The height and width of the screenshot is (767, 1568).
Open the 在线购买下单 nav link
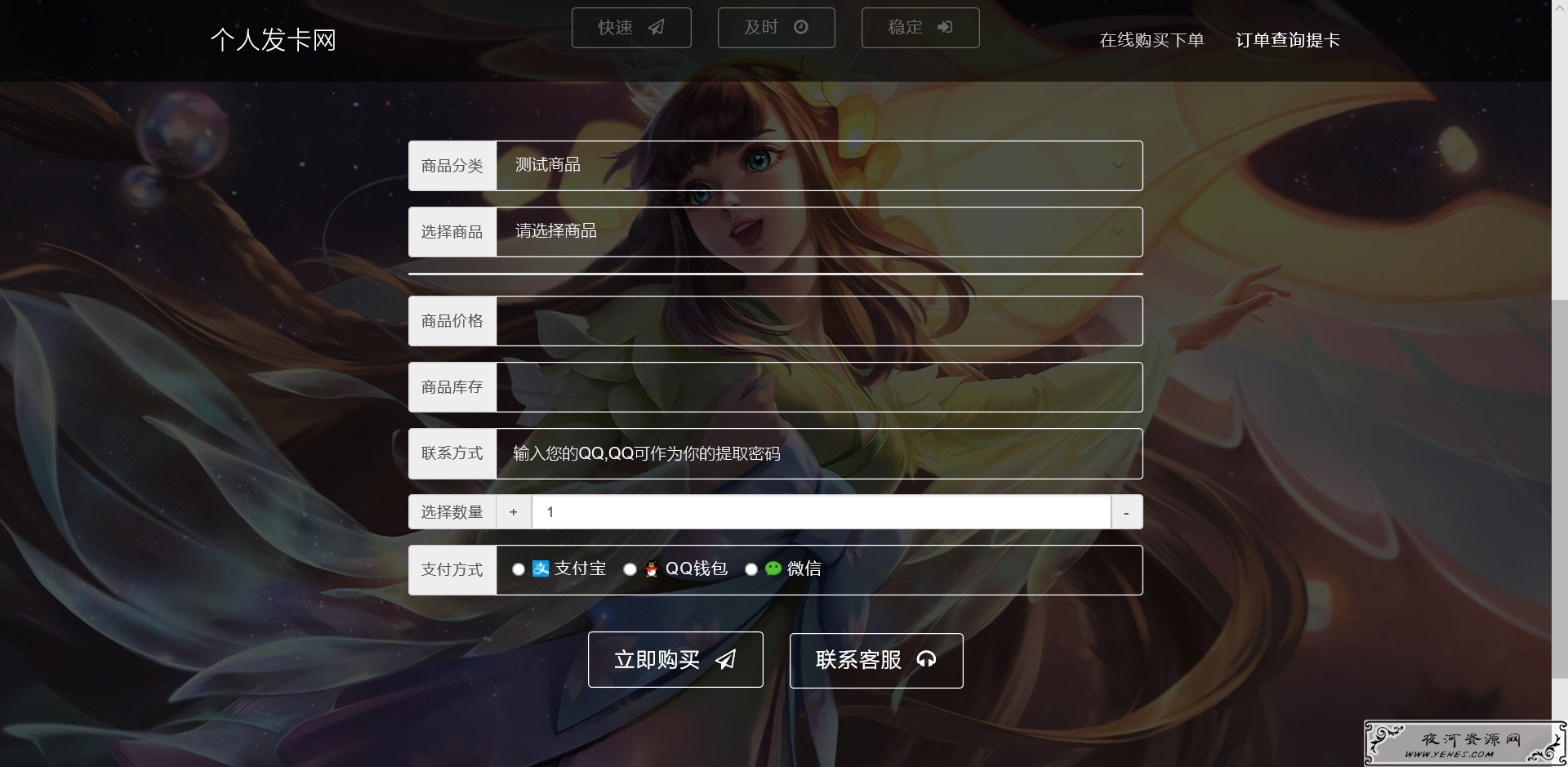tap(1151, 40)
